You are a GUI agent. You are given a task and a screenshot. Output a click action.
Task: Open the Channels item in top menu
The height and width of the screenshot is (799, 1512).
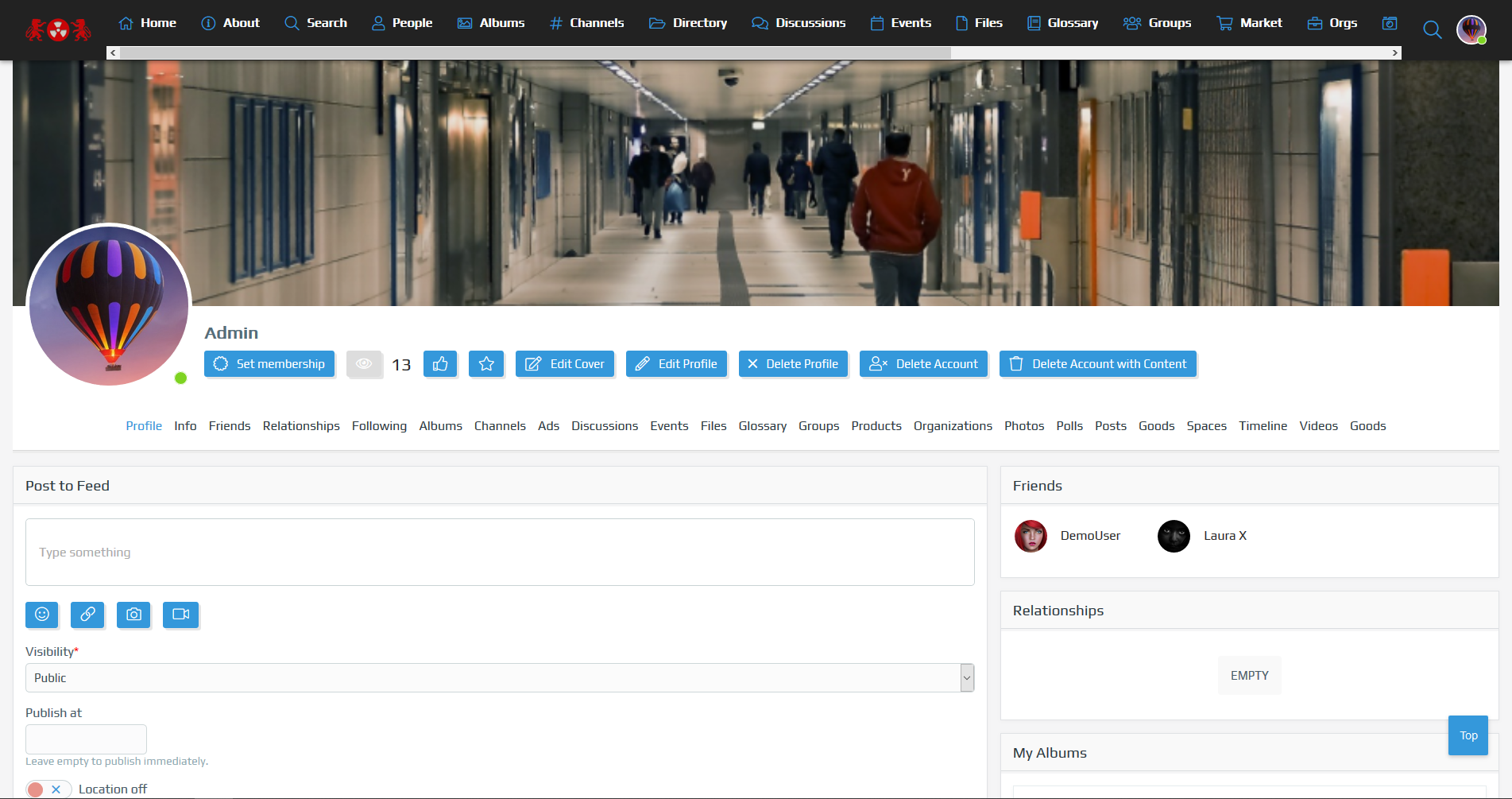[587, 23]
